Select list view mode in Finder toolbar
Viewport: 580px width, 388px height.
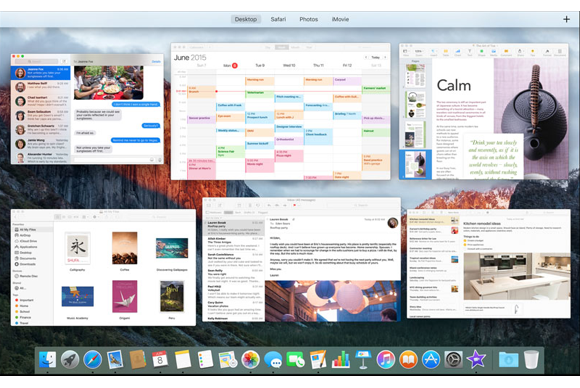(x=64, y=217)
